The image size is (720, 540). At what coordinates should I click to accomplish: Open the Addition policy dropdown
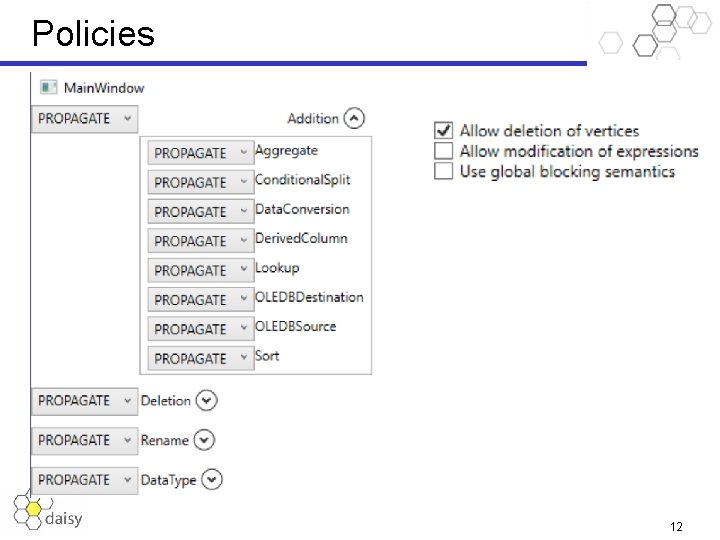point(85,119)
